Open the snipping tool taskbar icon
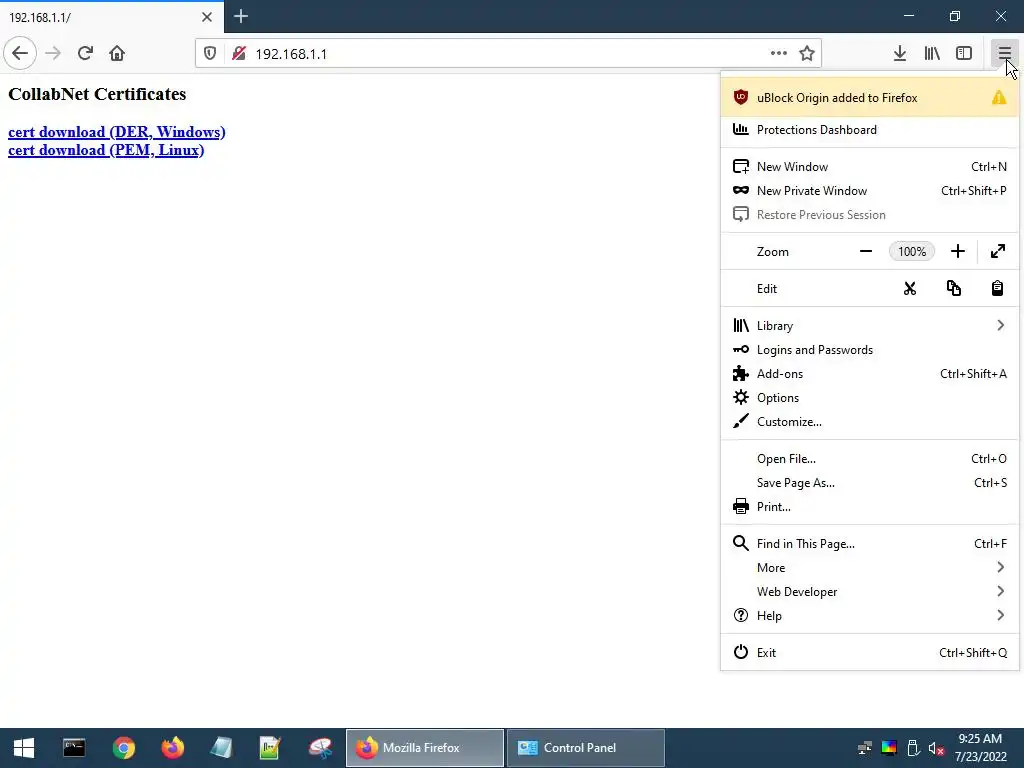The height and width of the screenshot is (768, 1024). click(320, 748)
